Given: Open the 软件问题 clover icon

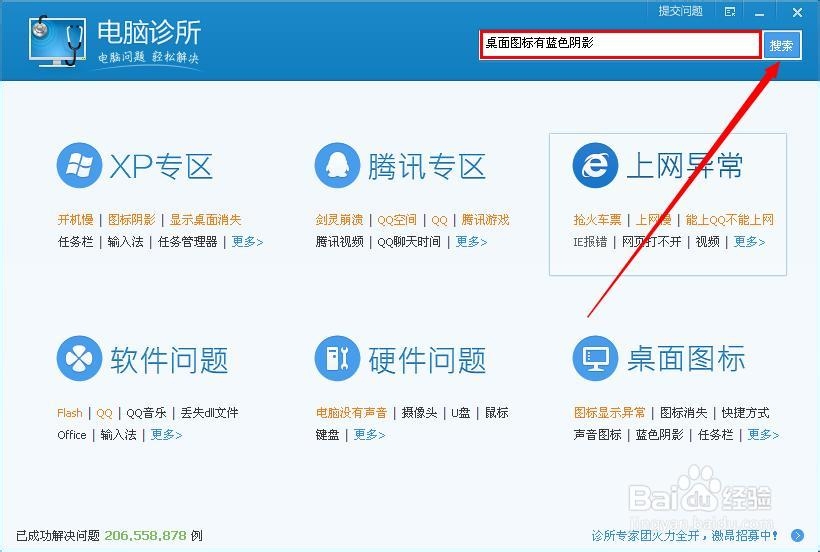Looking at the screenshot, I should point(79,359).
